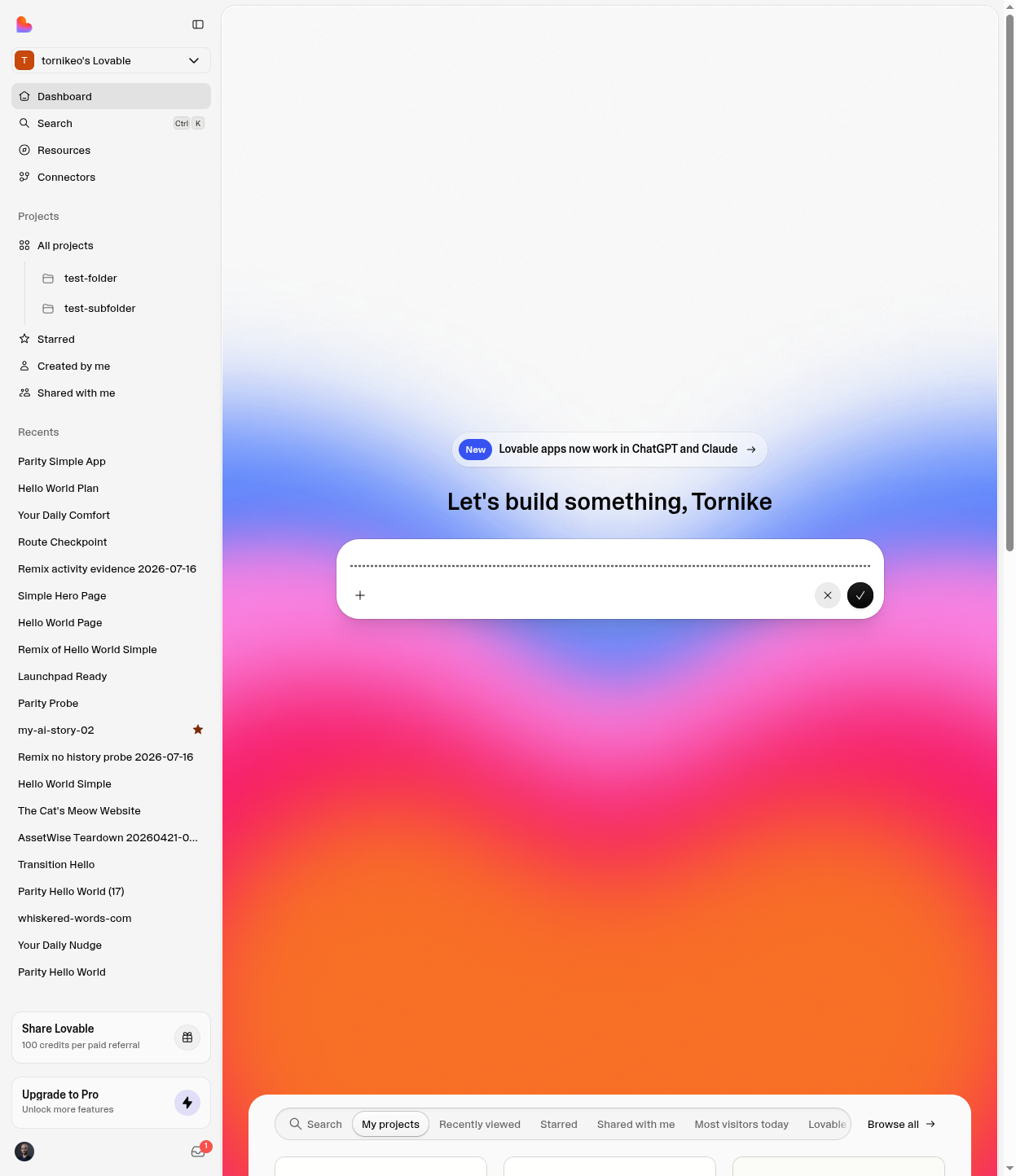This screenshot has height=1176, width=1016.
Task: Unstar my-ai-story-02 with star icon
Action: pyautogui.click(x=198, y=730)
